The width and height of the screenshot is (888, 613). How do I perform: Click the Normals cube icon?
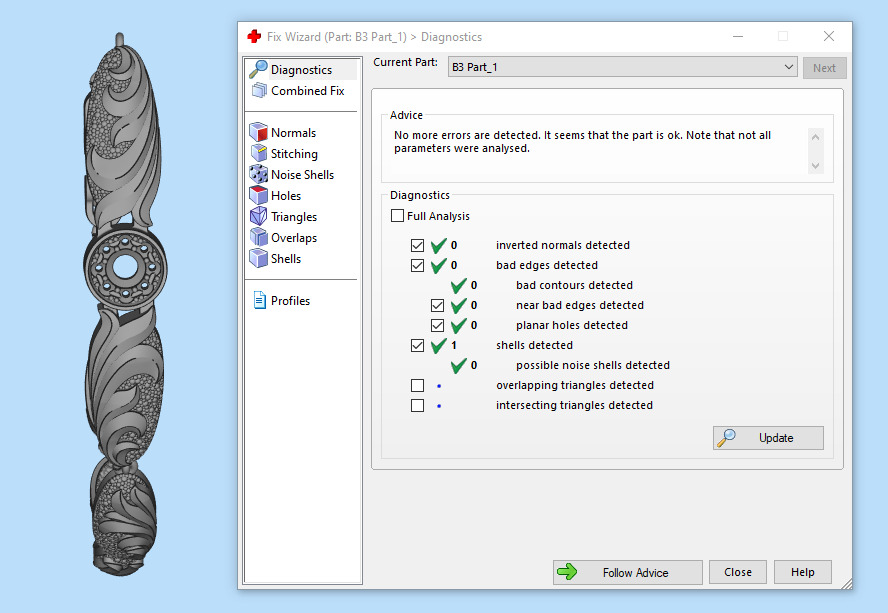258,132
